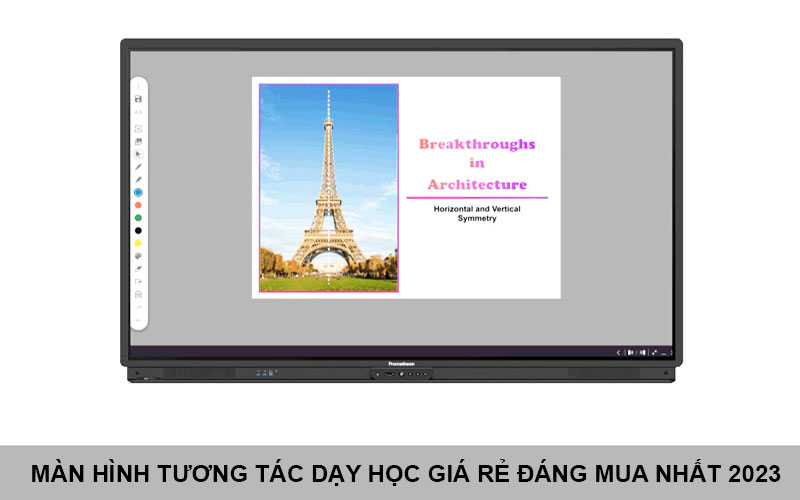This screenshot has height=500, width=800.
Task: Pick the red-orange pen color
Action: point(138,205)
